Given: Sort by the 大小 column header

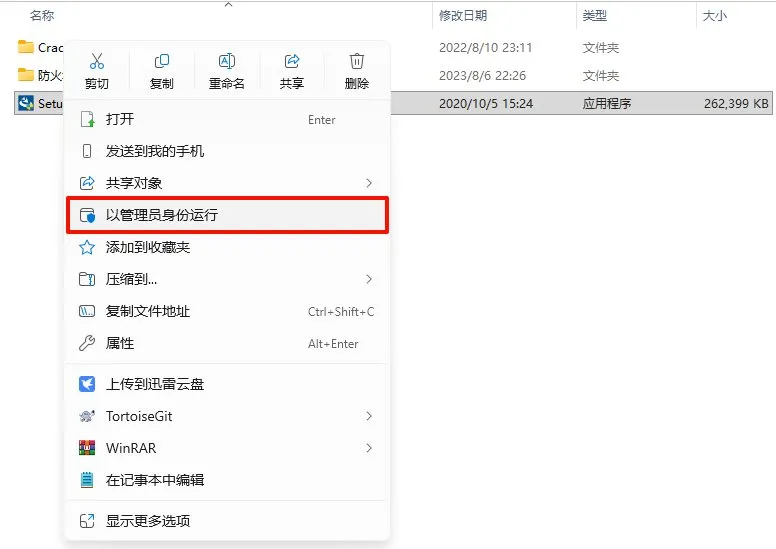Looking at the screenshot, I should 715,16.
